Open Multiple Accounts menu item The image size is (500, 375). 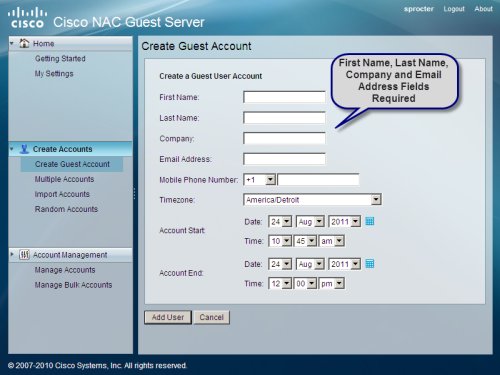click(x=64, y=179)
